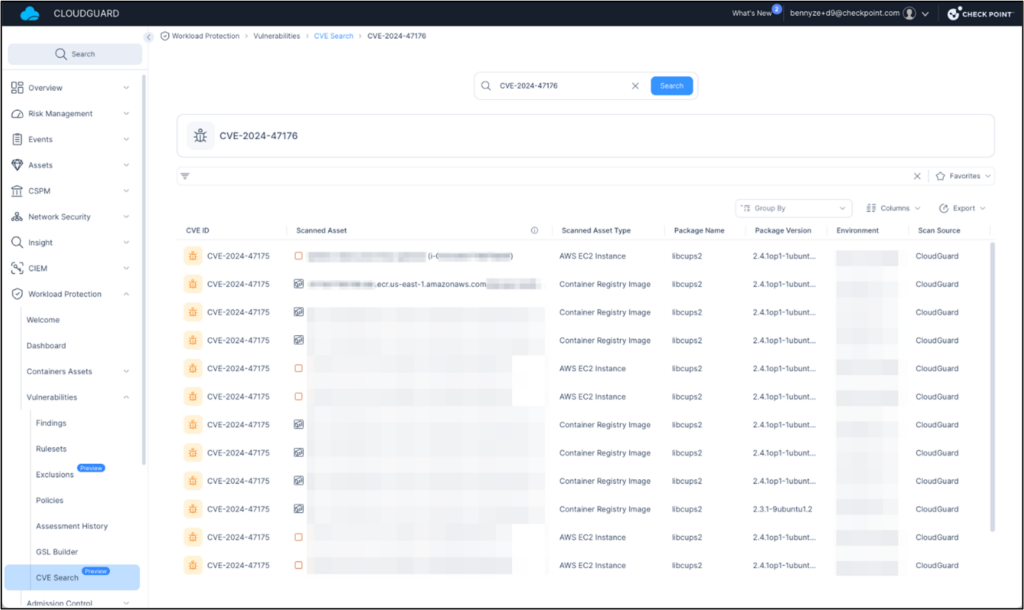1024x610 pixels.
Task: Click the magnifier icon in CVE search field
Action: pyautogui.click(x=486, y=86)
